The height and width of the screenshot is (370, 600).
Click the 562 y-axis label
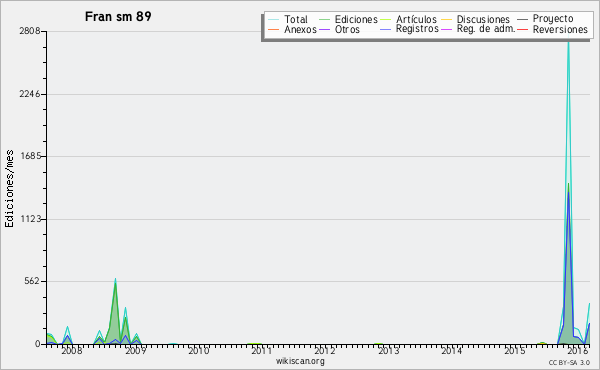tap(33, 281)
